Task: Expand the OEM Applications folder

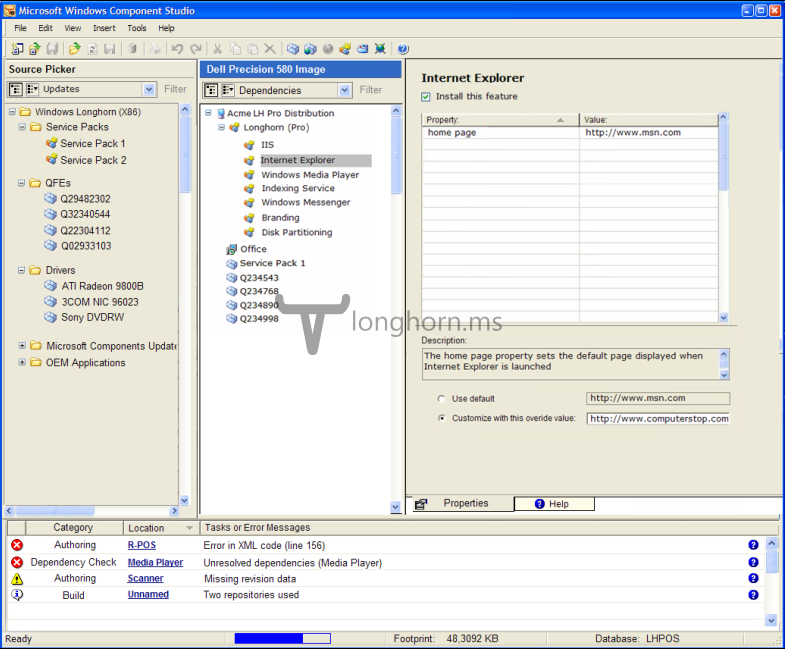Action: point(22,362)
